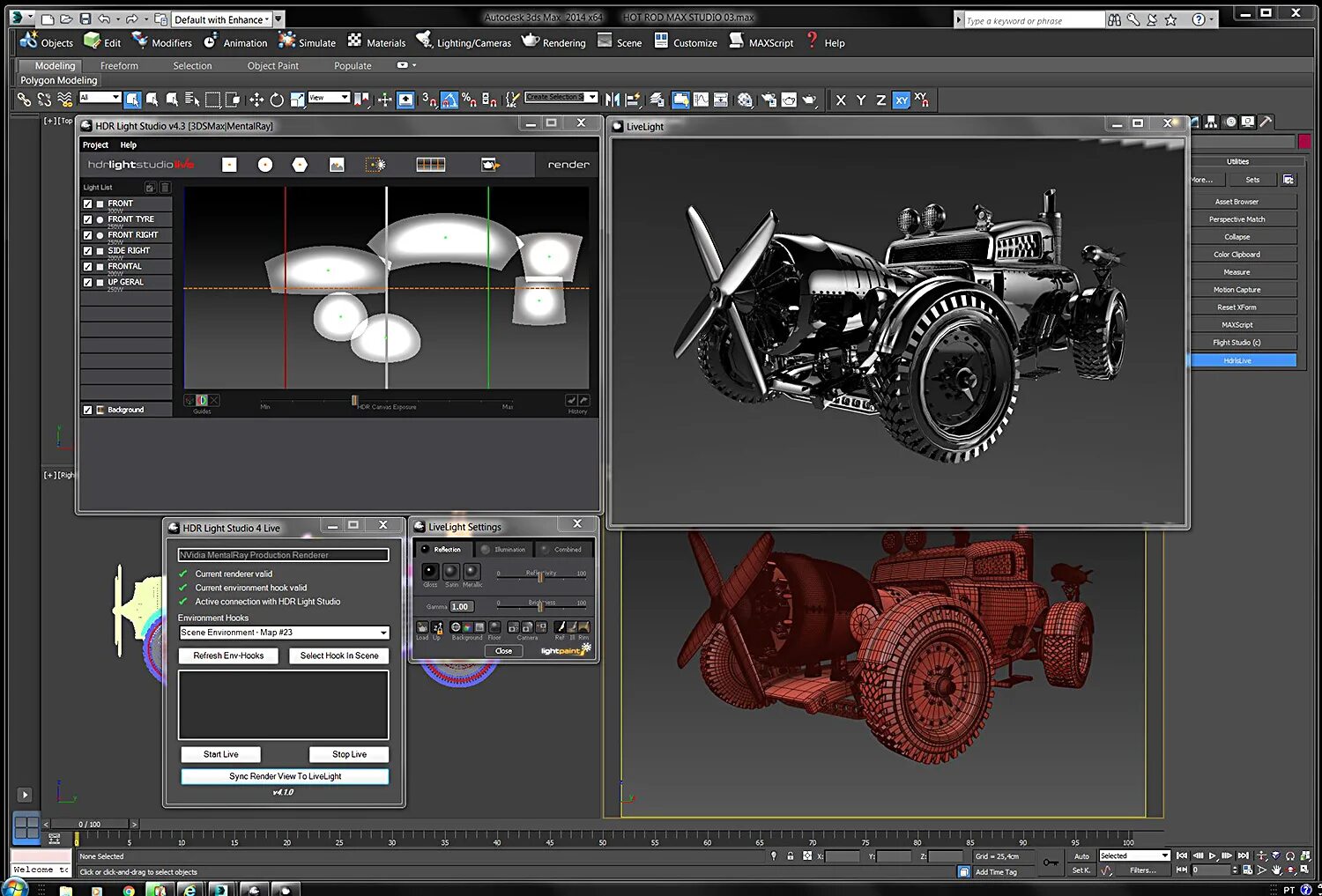The image size is (1322, 896).
Task: Toggle the SIDE RIGHT light visibility
Action: point(87,251)
